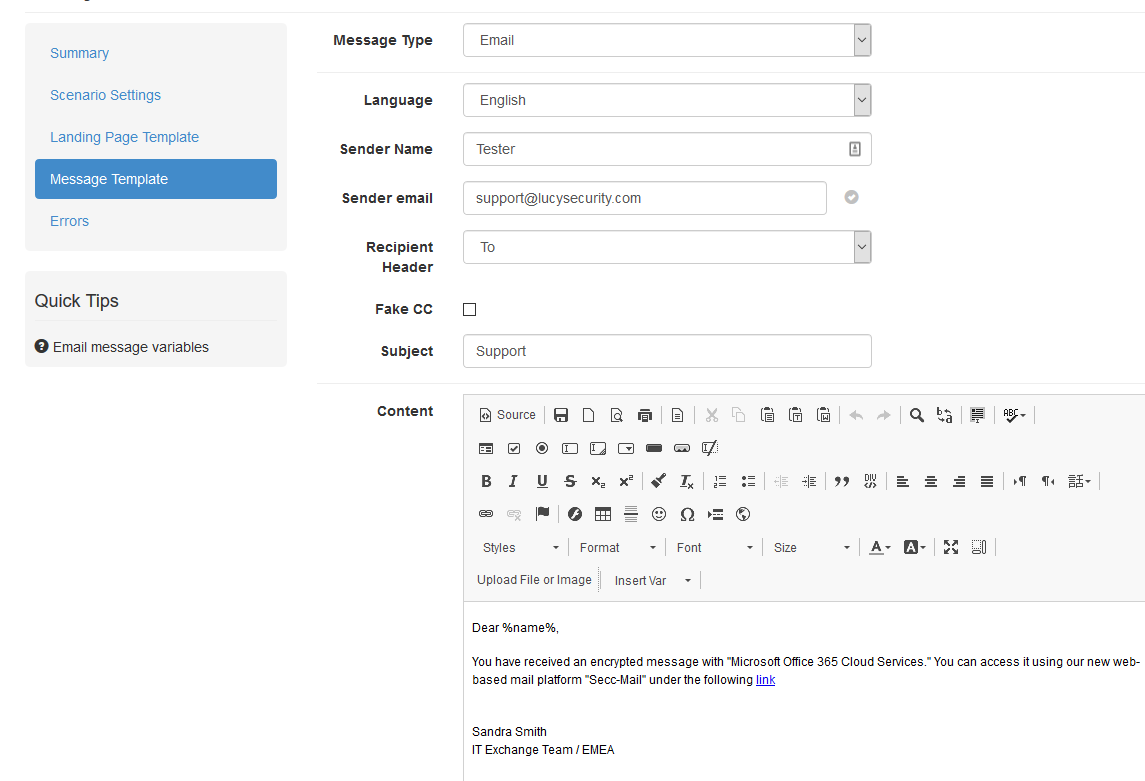Insert a text field
Screen dimensions: 1145x781
tap(570, 448)
